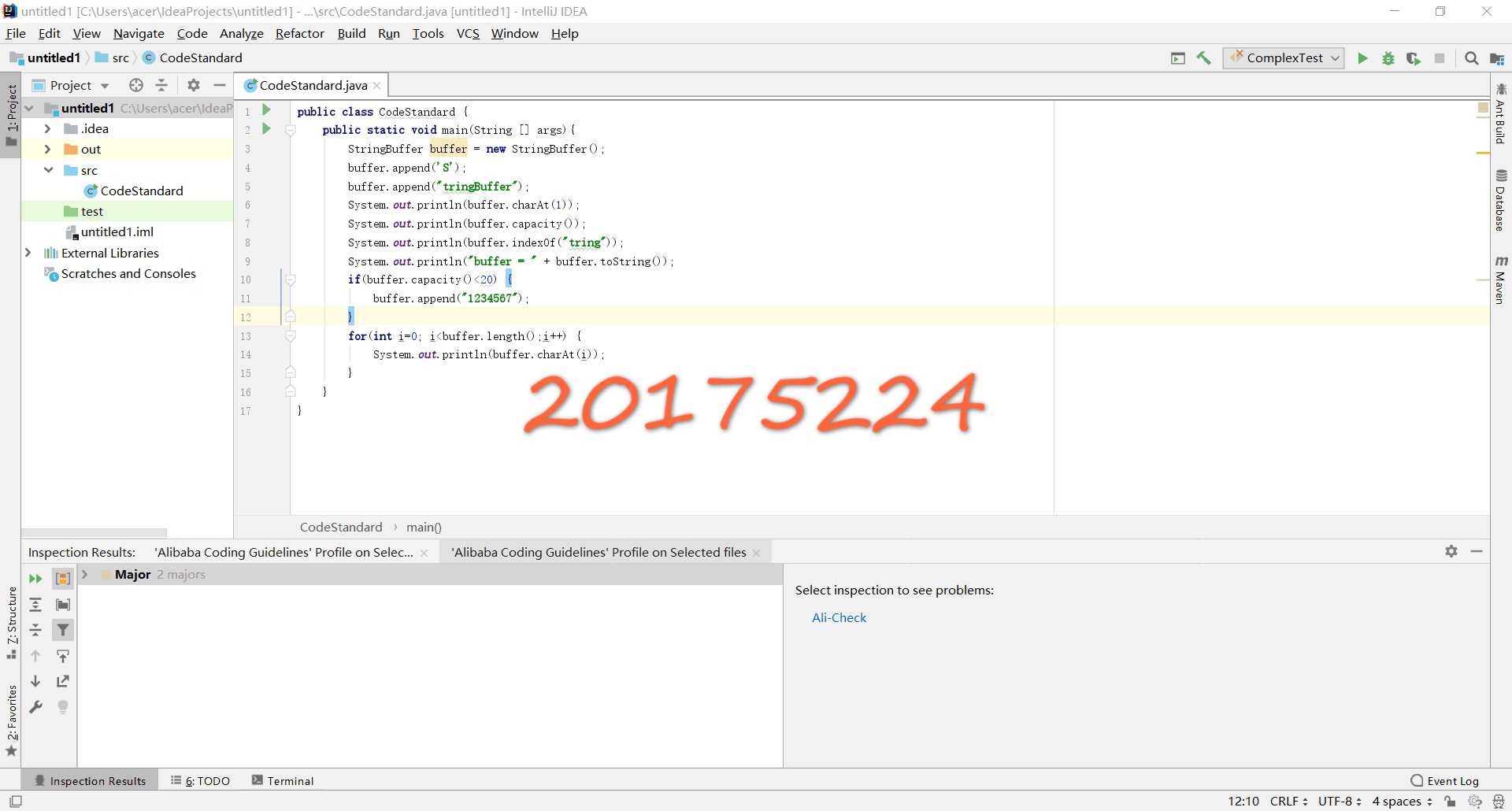Expand the .idea folder
Image resolution: width=1512 pixels, height=811 pixels.
click(47, 128)
